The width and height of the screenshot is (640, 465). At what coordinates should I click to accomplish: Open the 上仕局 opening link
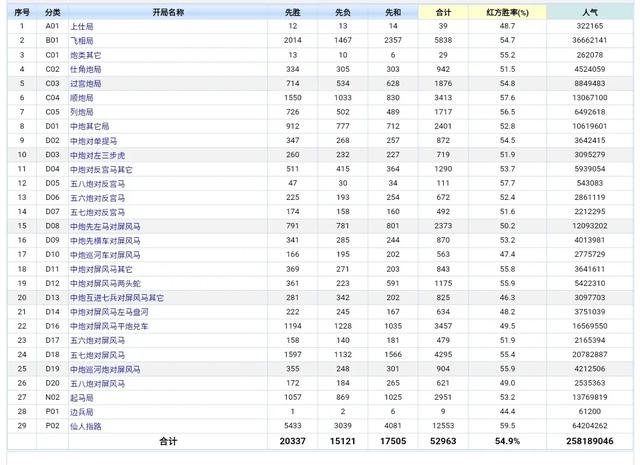click(82, 27)
